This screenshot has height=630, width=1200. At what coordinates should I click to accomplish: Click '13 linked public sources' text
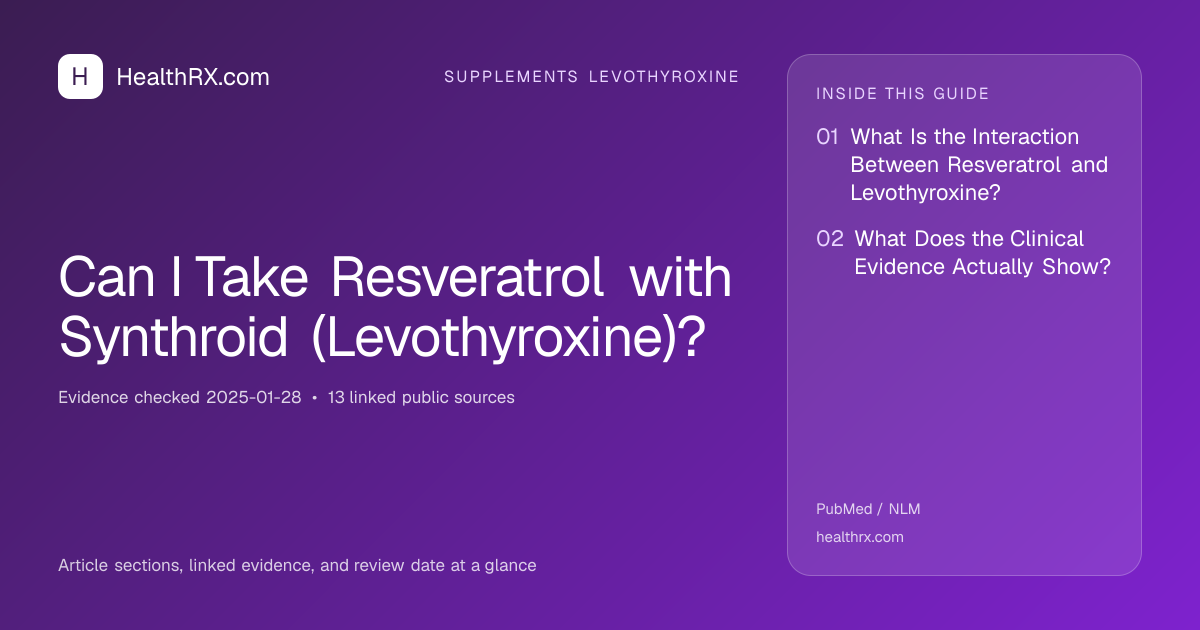pos(421,397)
